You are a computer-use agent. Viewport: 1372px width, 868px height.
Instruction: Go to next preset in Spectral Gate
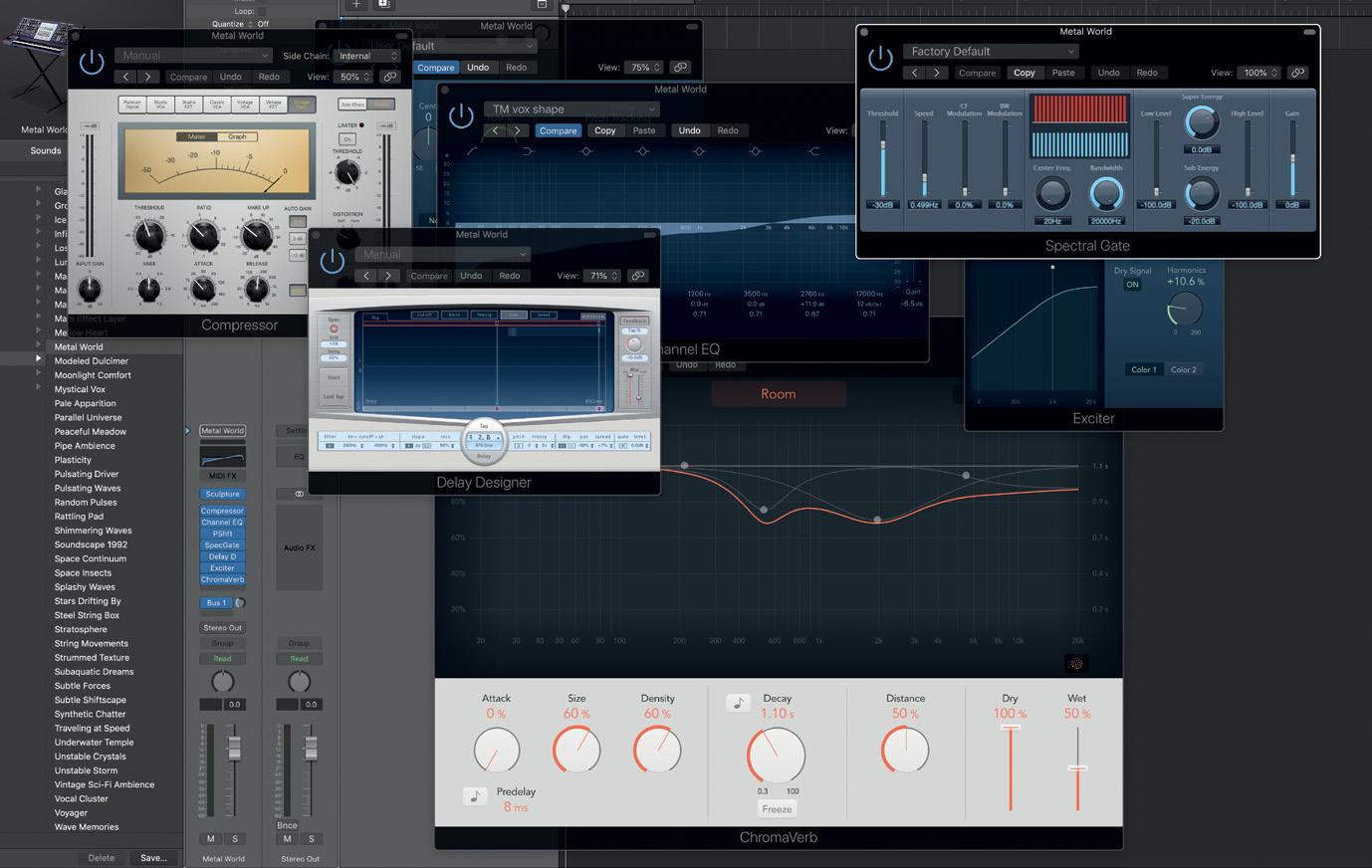point(937,73)
